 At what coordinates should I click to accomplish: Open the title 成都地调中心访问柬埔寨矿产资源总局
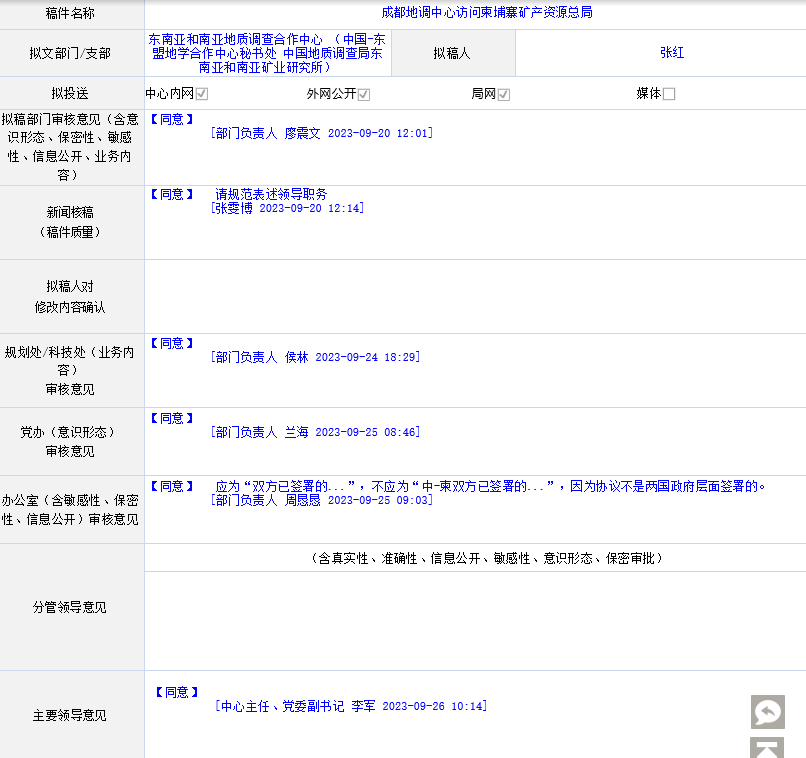tap(487, 13)
